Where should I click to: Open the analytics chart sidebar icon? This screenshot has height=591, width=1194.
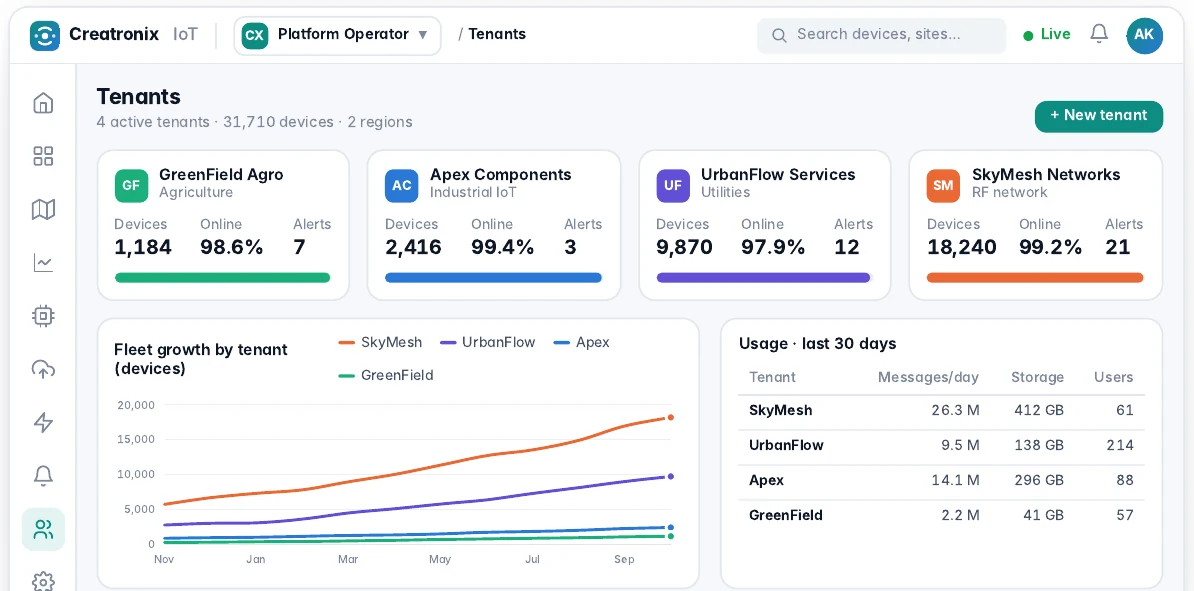point(43,263)
